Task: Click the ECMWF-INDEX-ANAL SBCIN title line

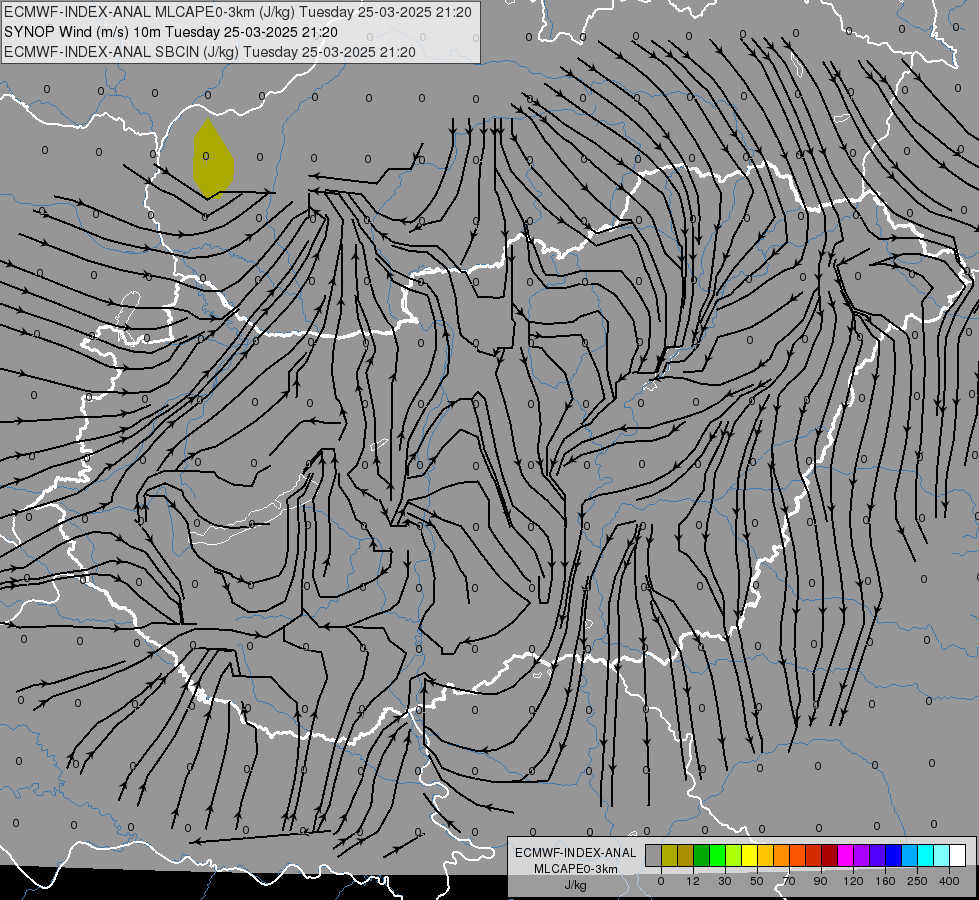Action: point(210,52)
